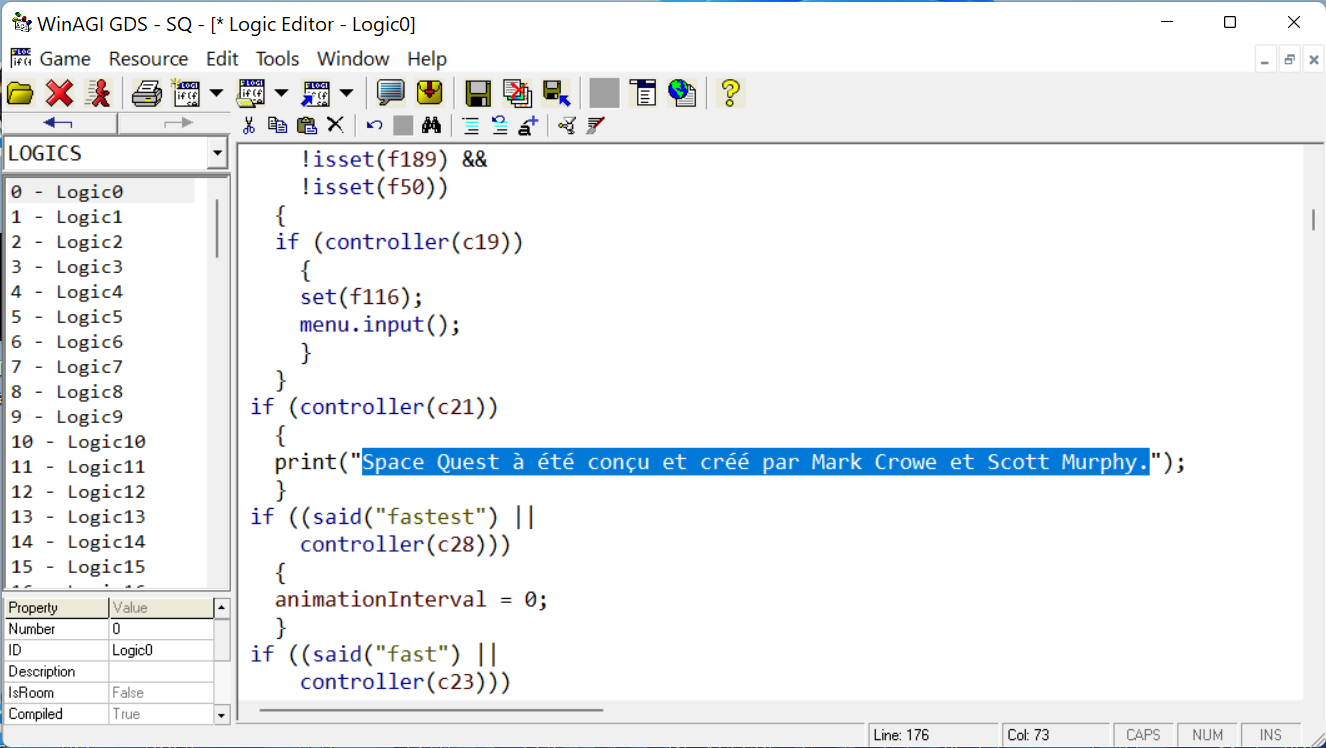Delete the selection with the small black X icon
Screen dimensions: 1326x748
tap(335, 125)
